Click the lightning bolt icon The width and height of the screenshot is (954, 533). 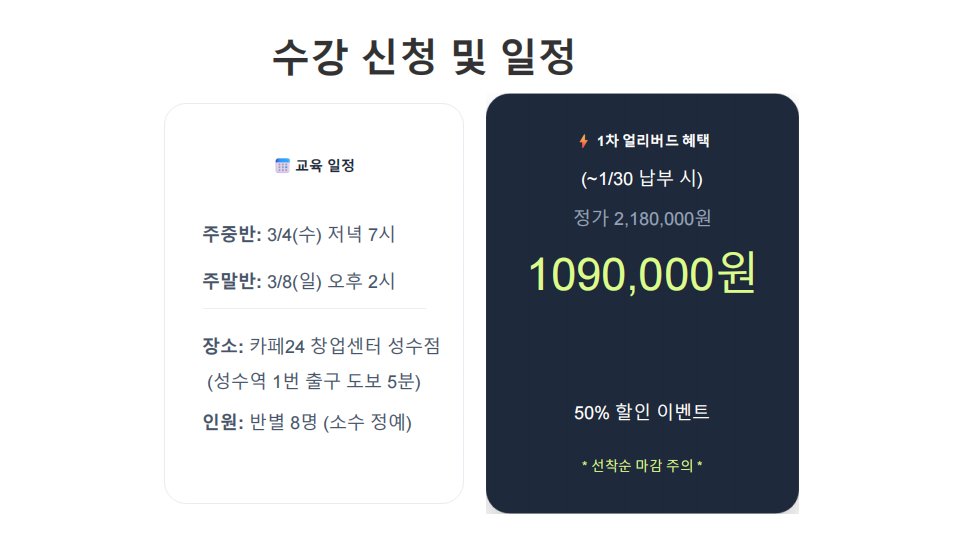point(583,141)
